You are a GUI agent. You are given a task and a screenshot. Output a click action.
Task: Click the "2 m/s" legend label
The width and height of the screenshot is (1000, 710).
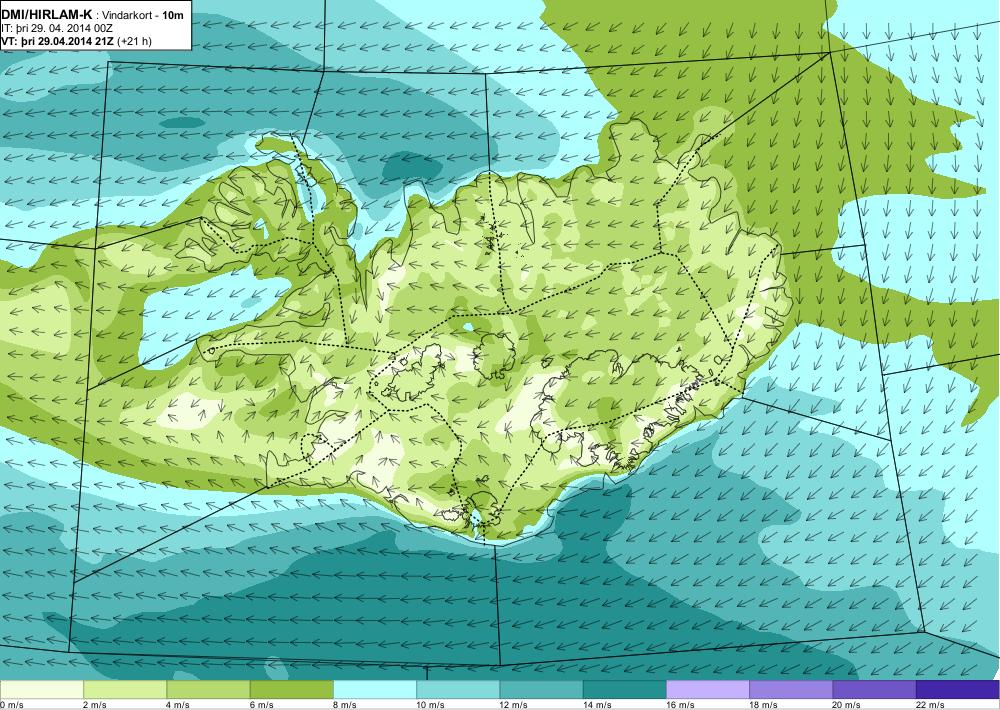[95, 705]
